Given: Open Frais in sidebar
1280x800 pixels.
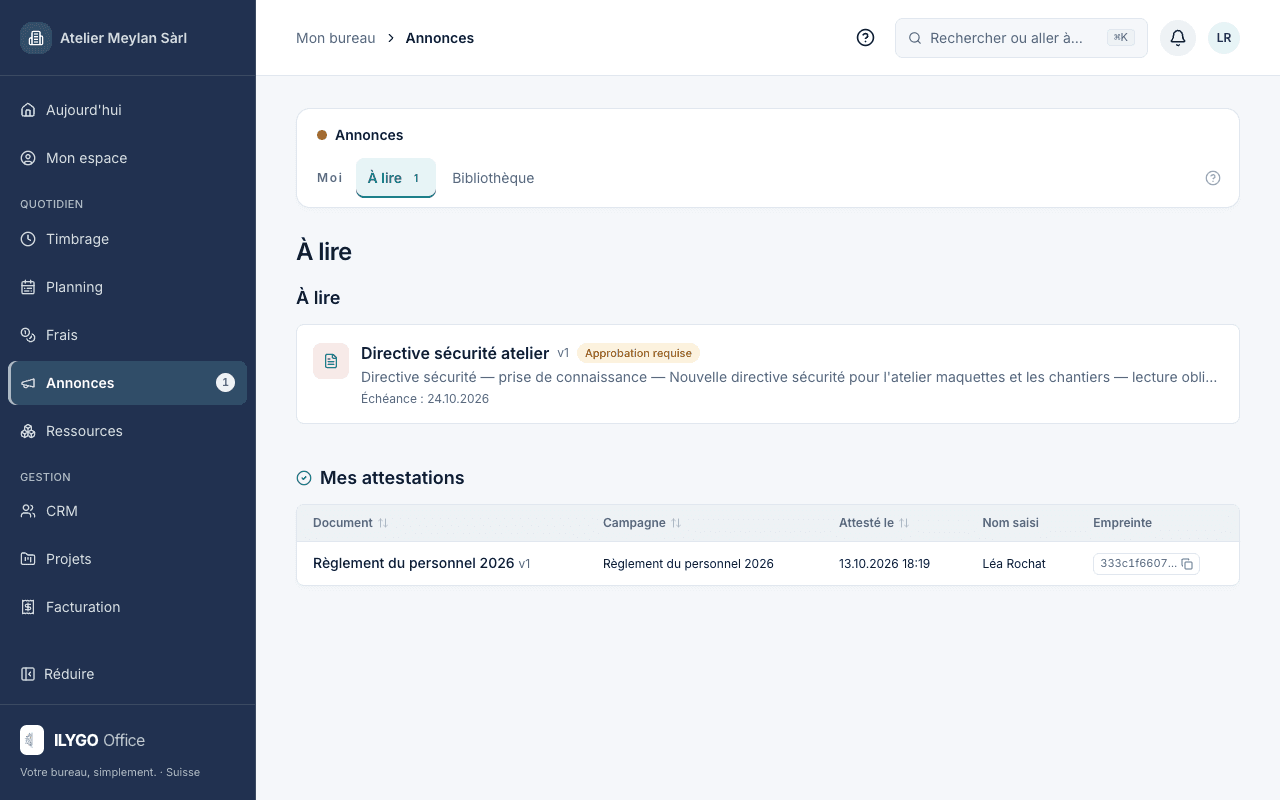Looking at the screenshot, I should 128,335.
